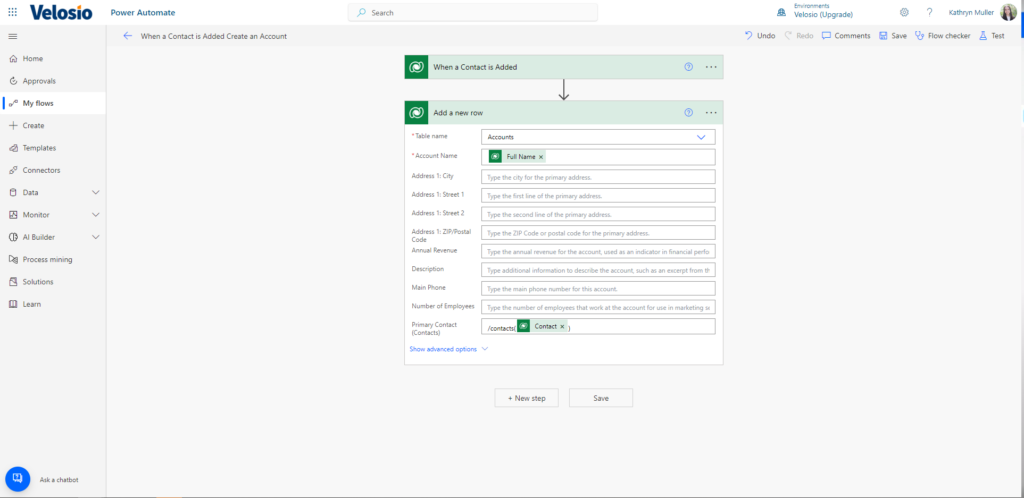This screenshot has height=498, width=1024.
Task: Open Process mining in sidebar
Action: click(53, 259)
